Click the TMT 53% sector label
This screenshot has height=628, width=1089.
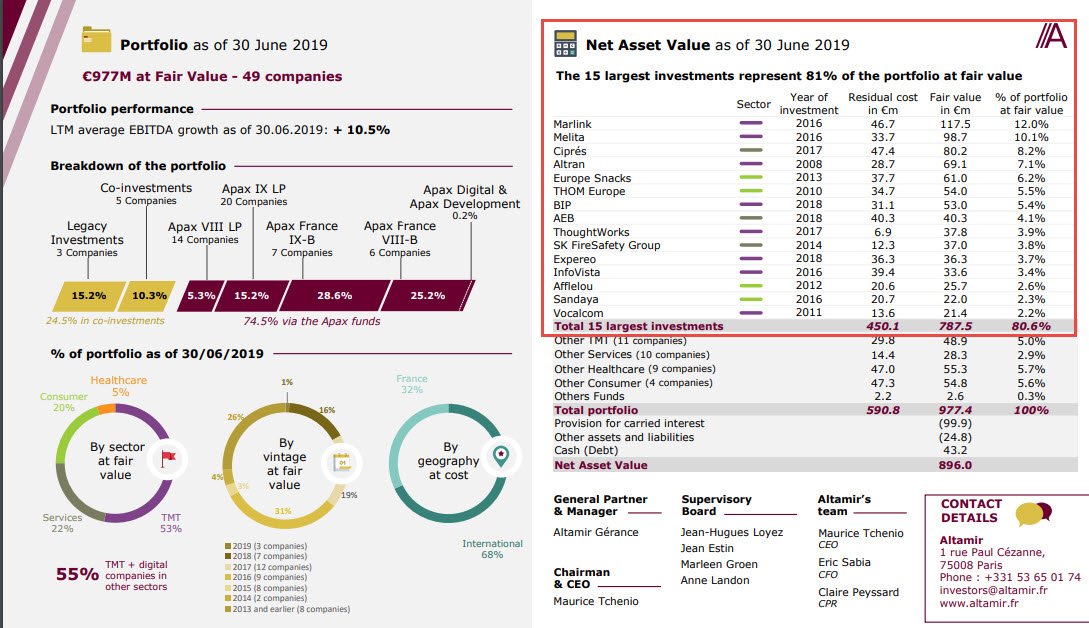click(x=171, y=523)
